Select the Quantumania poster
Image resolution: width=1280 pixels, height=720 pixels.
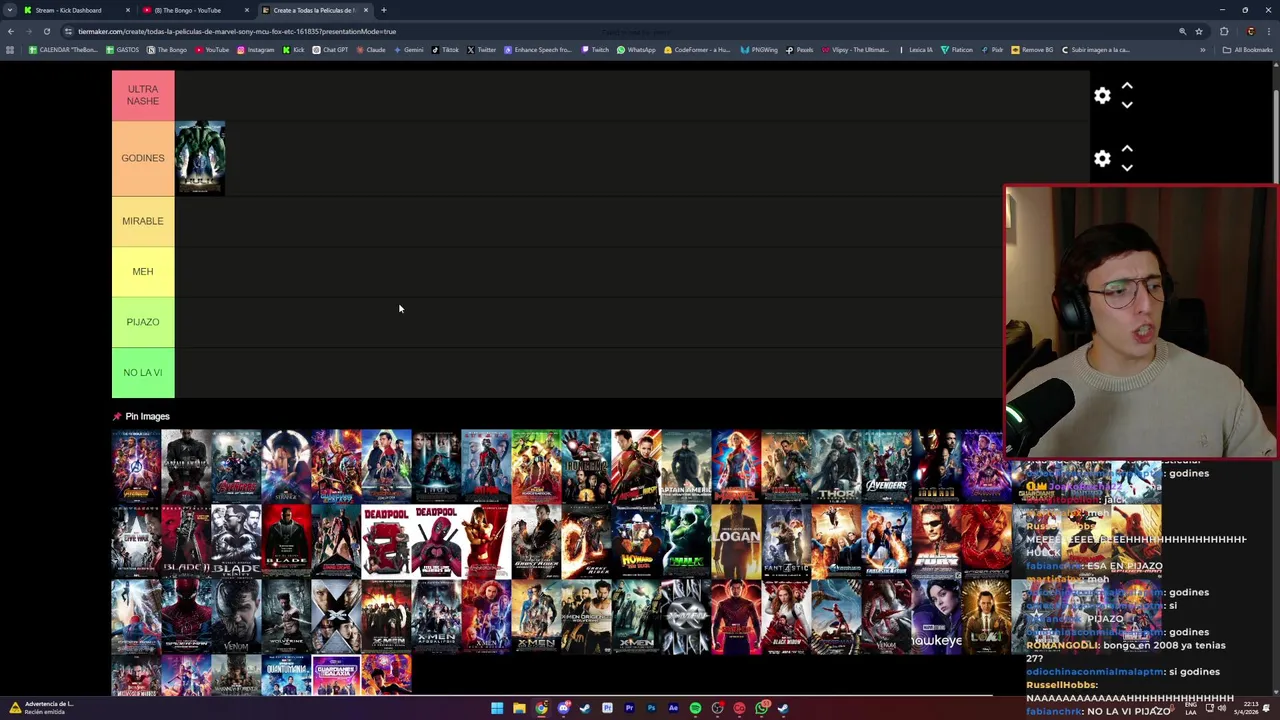point(286,675)
